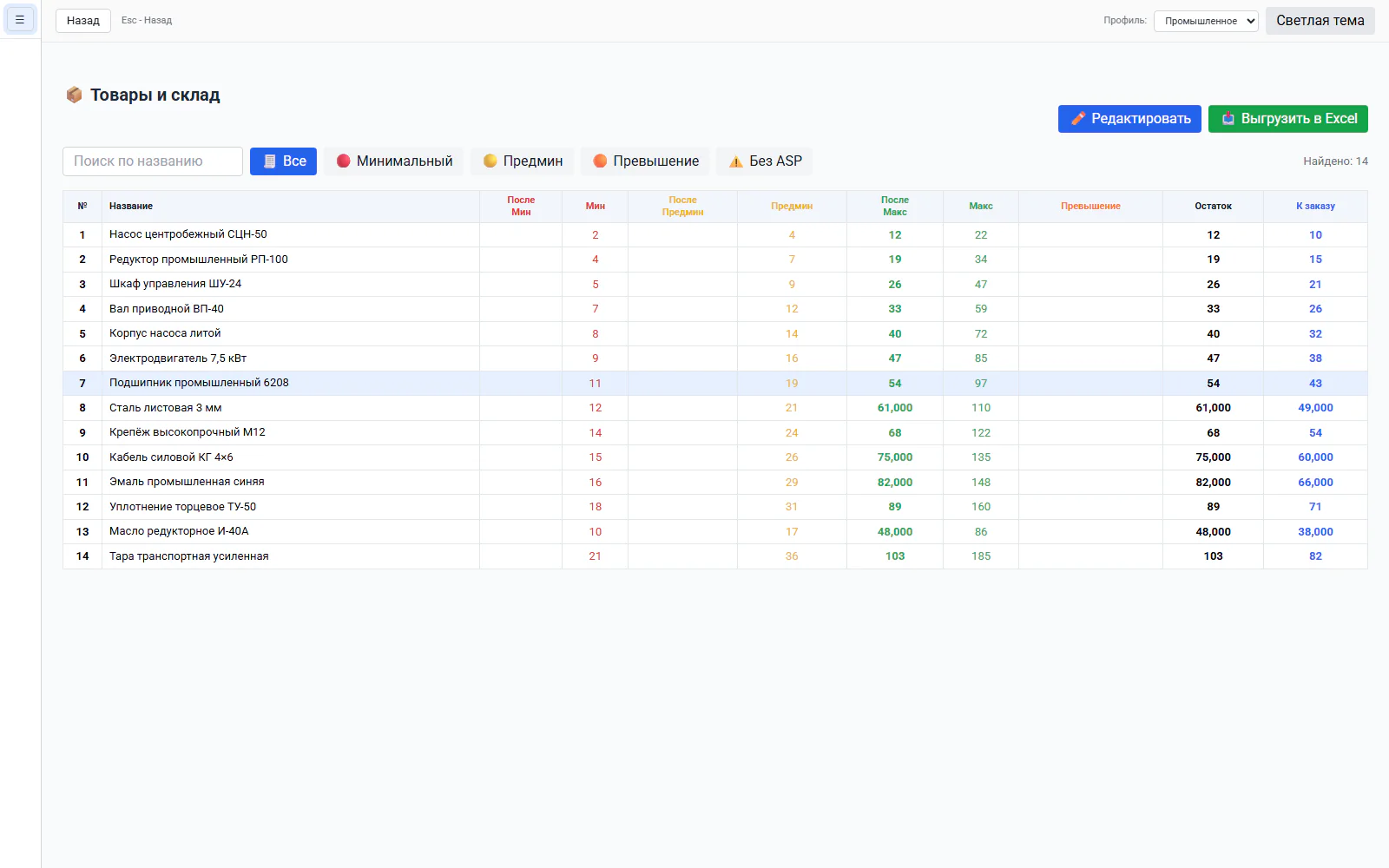Filter by Минимальный
This screenshot has width=1389, height=868.
coord(394,161)
